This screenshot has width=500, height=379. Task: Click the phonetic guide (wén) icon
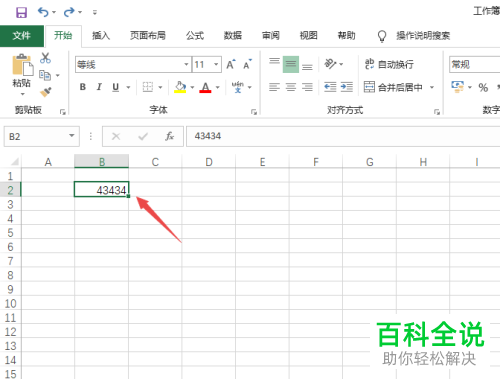[238, 87]
